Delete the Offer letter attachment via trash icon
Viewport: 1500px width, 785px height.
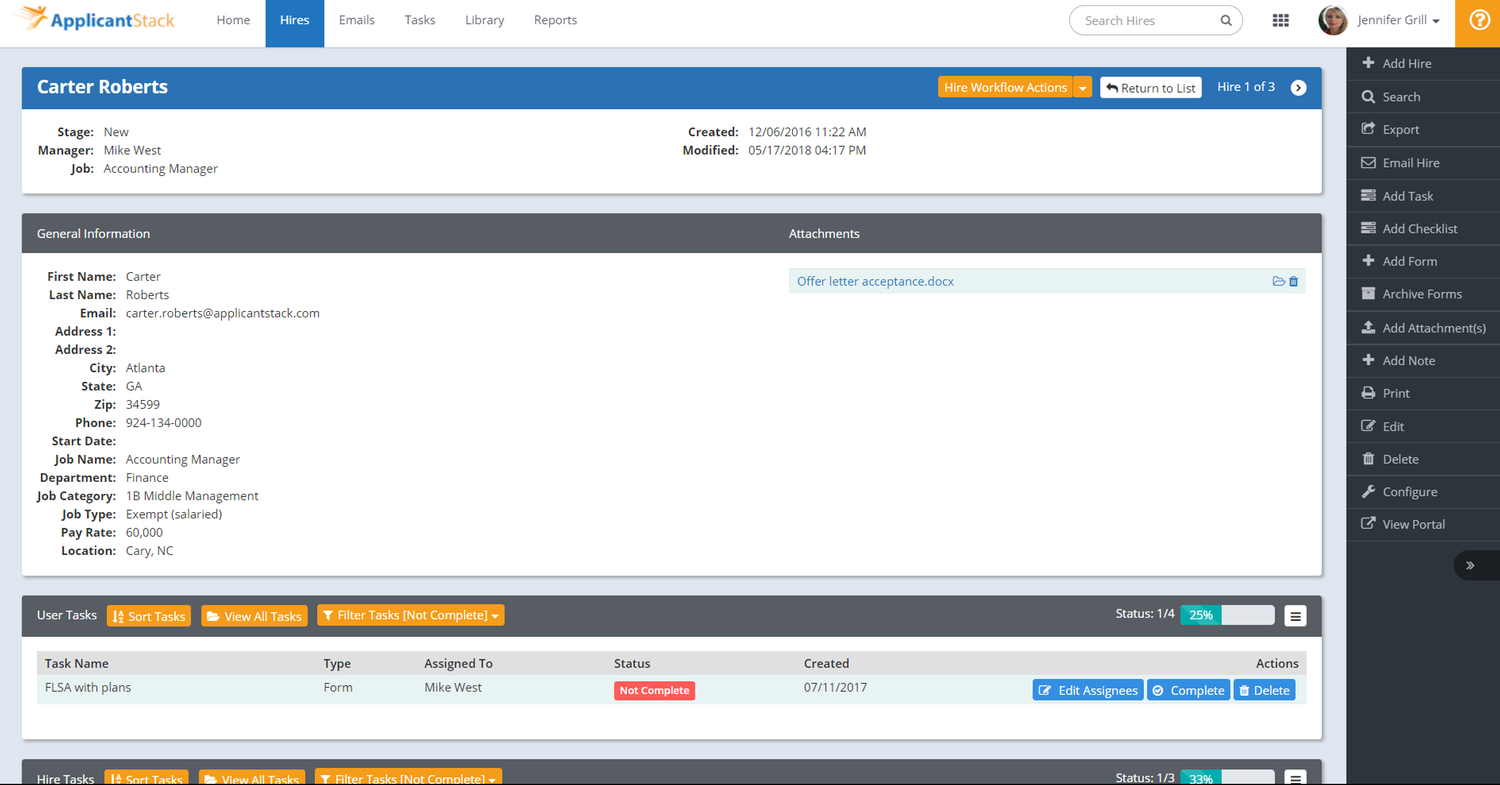click(1293, 282)
